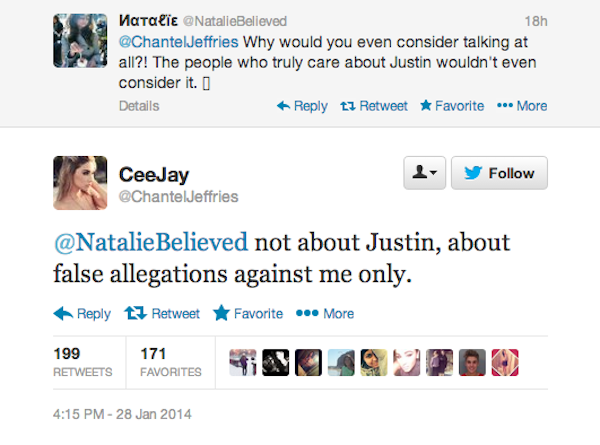
Task: Reply to CeeJay's tweet
Action: click(82, 313)
